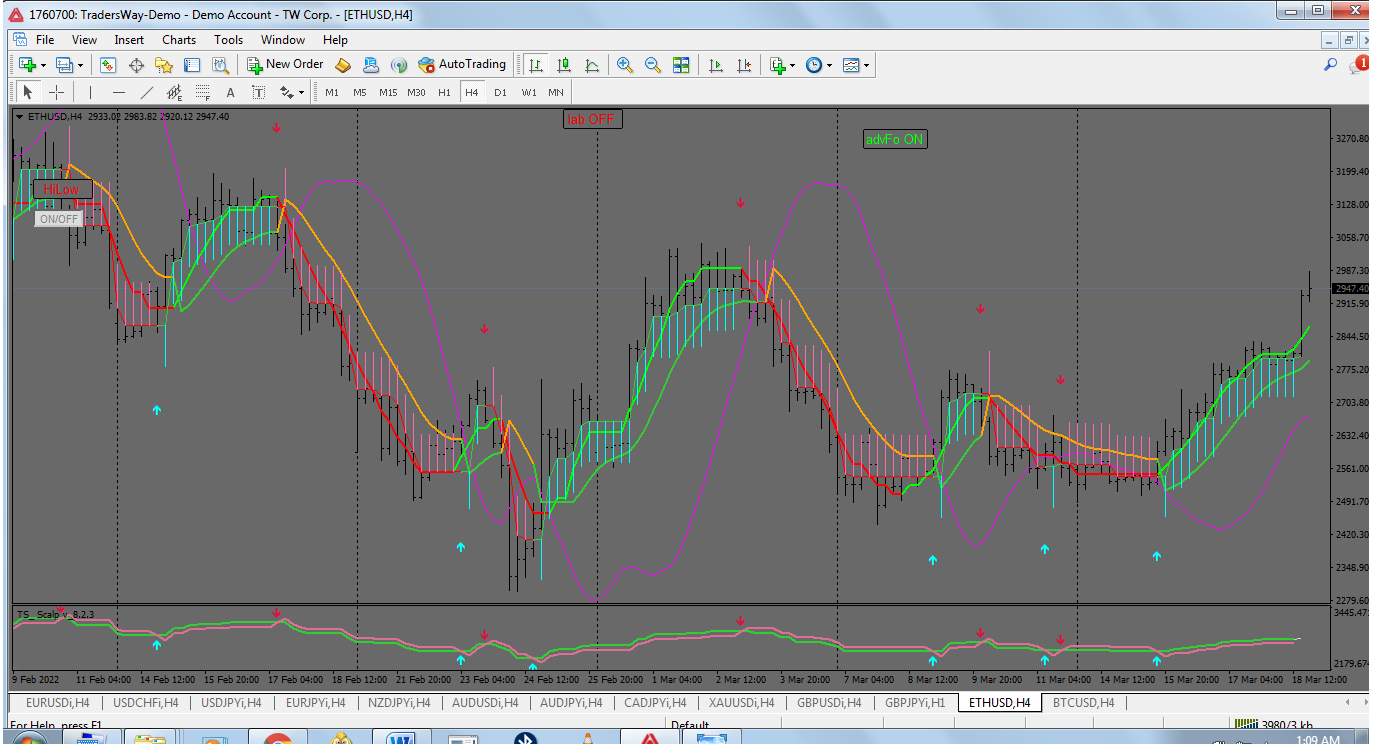1386x744 pixels.
Task: Expand the Indicators list dropdown arrow
Action: [x=792, y=66]
